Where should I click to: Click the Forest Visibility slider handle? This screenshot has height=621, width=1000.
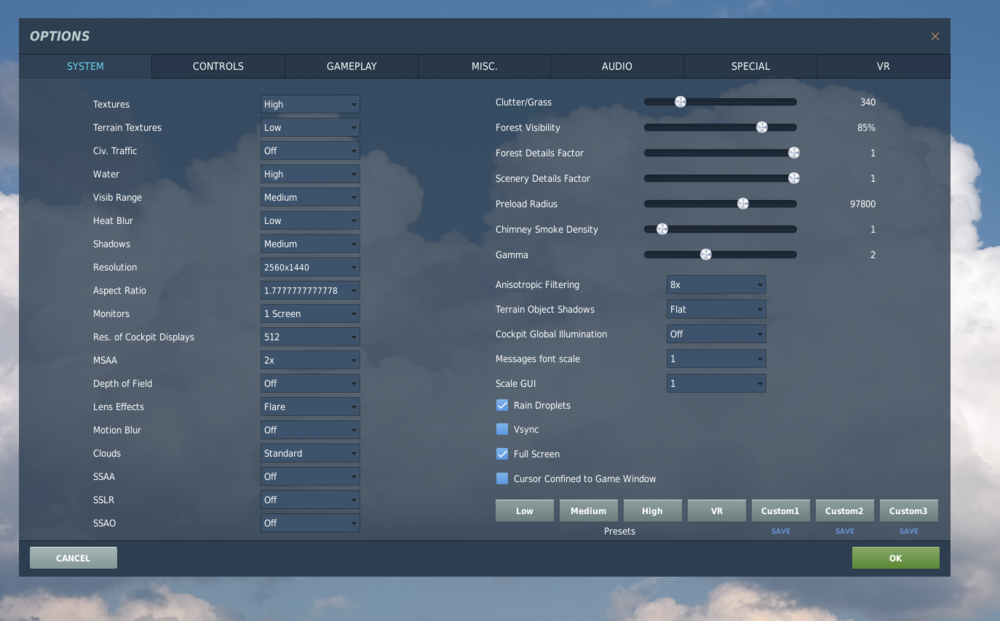click(x=762, y=127)
